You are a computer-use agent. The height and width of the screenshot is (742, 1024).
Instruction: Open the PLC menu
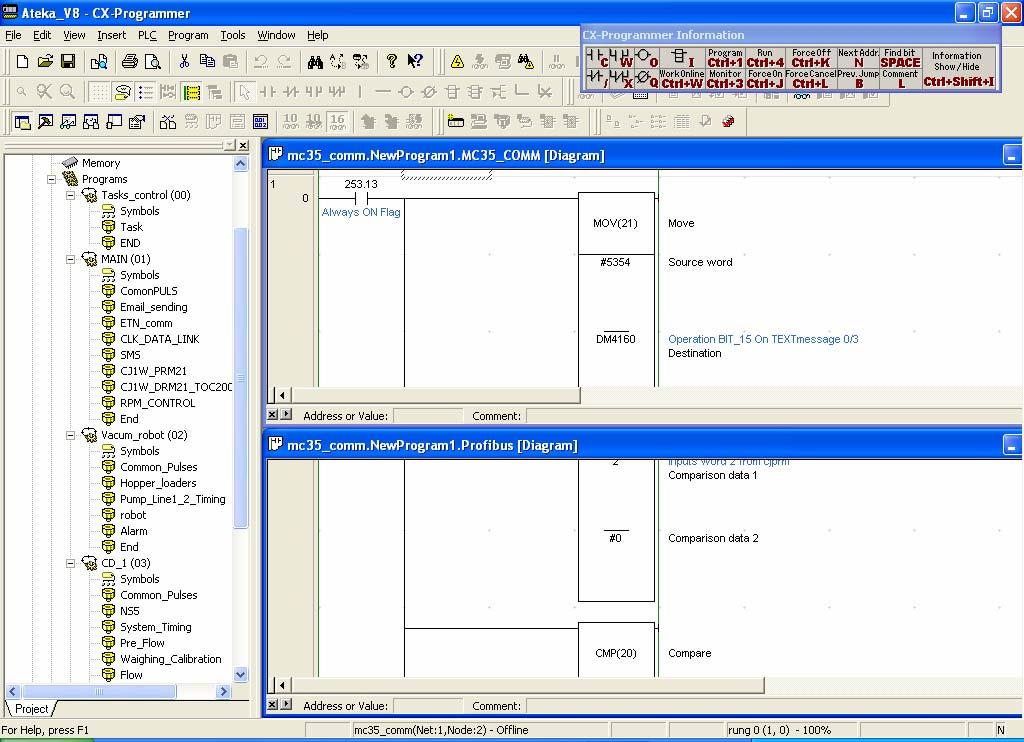point(147,35)
